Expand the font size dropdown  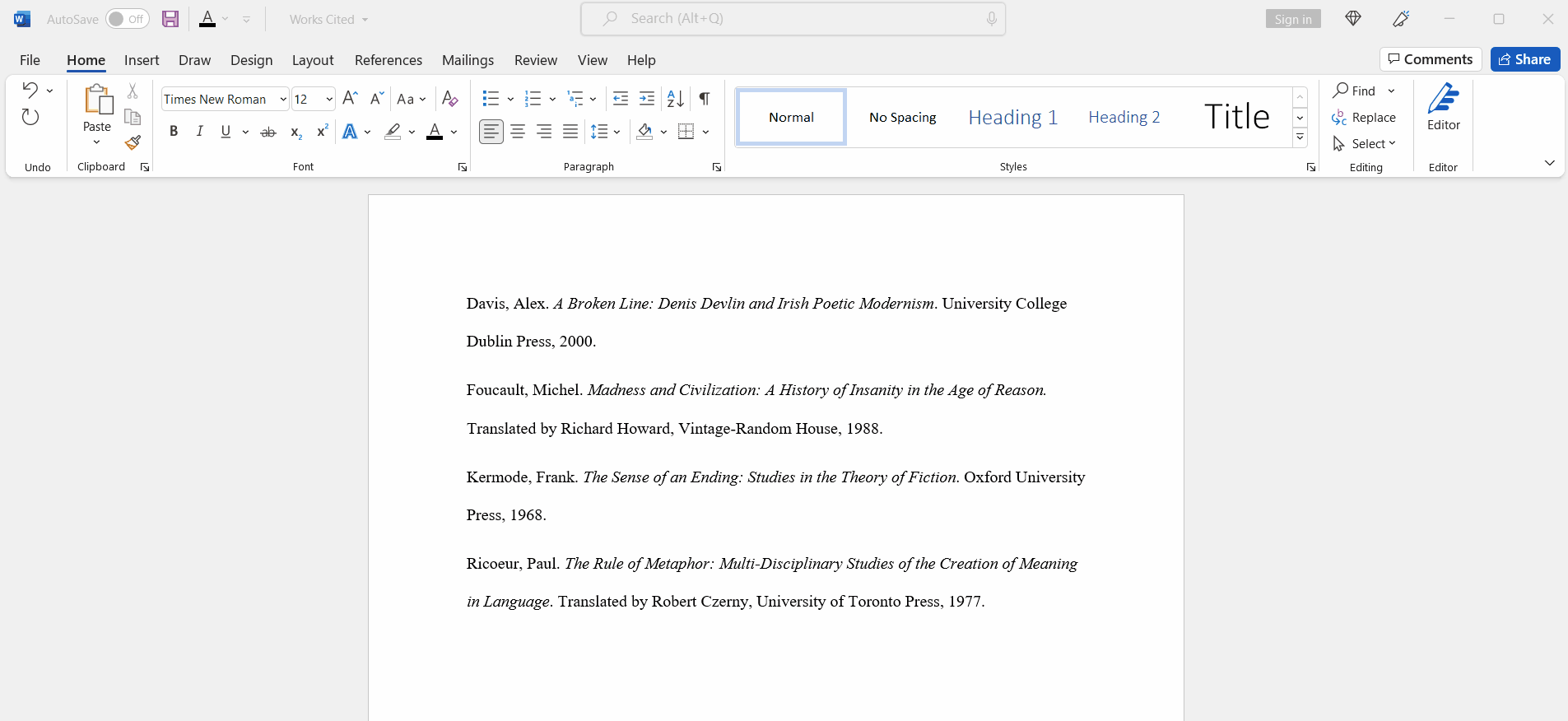(329, 100)
